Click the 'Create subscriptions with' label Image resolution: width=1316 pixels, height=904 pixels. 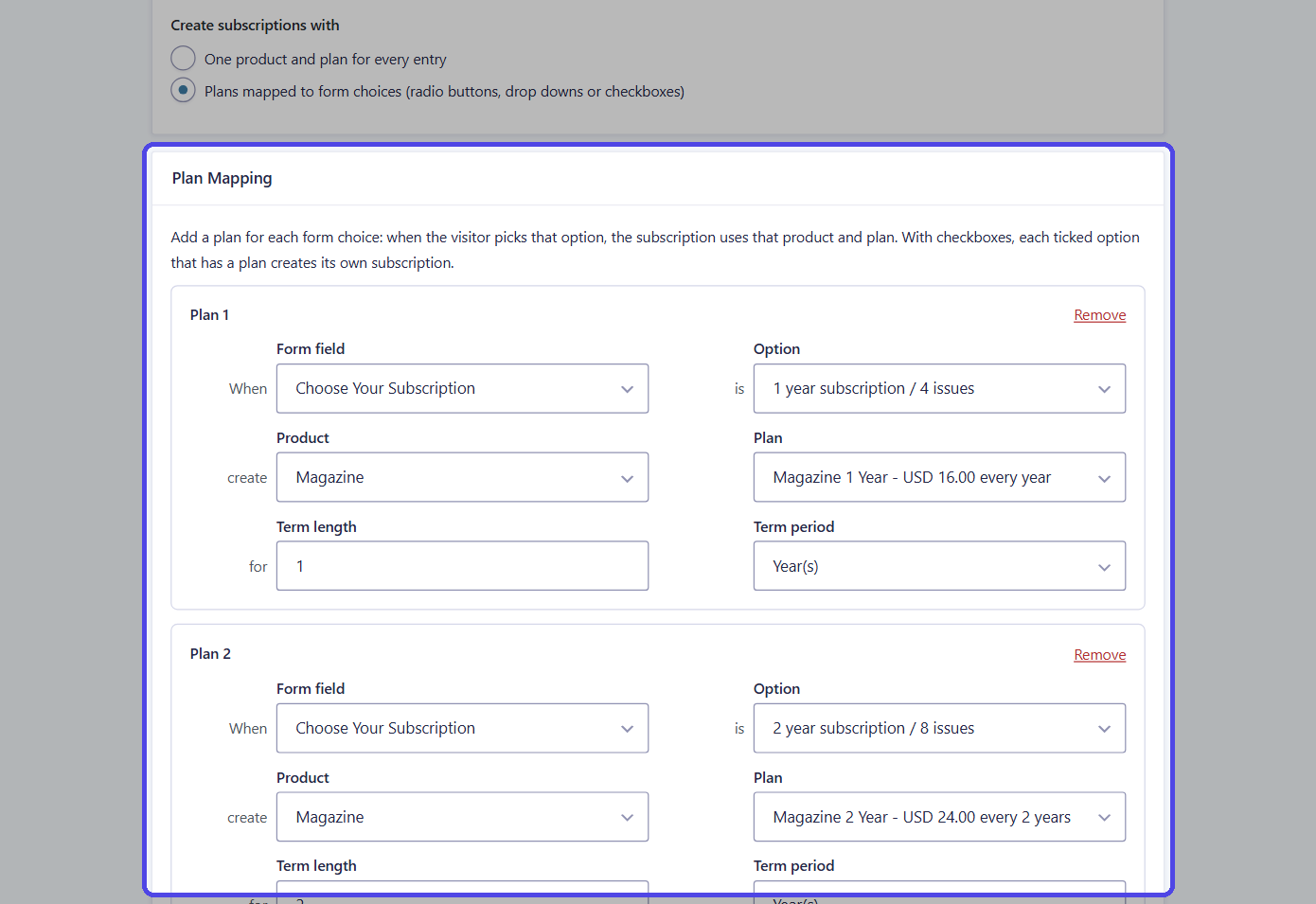pyautogui.click(x=255, y=26)
